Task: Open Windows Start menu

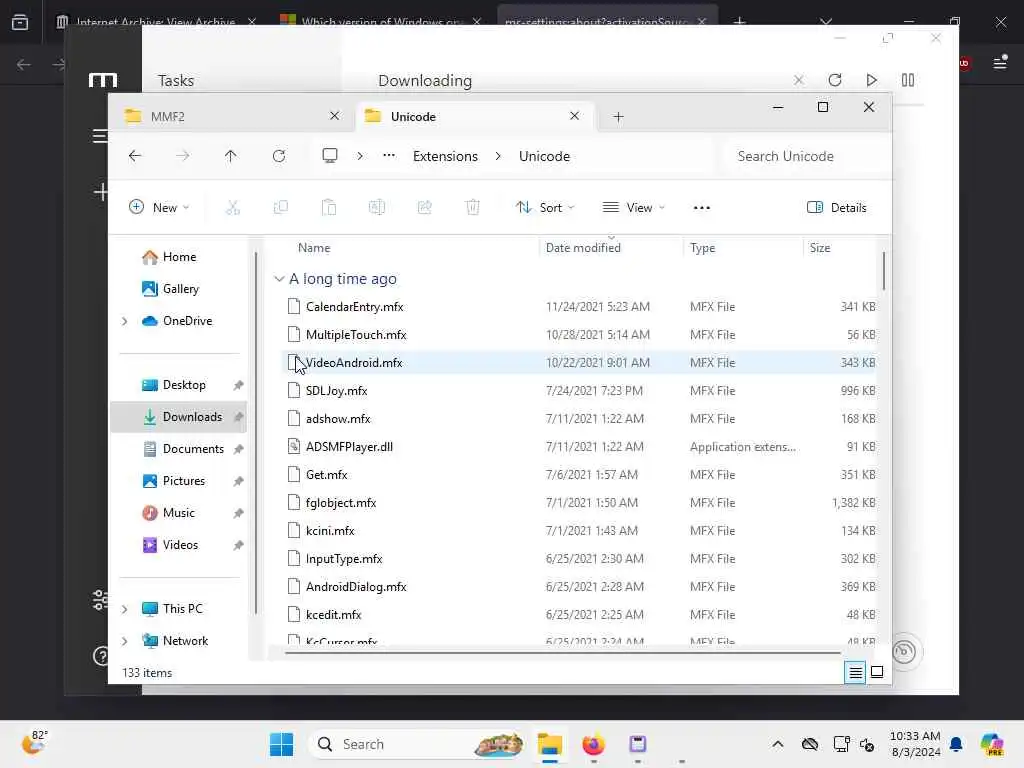Action: pyautogui.click(x=281, y=744)
